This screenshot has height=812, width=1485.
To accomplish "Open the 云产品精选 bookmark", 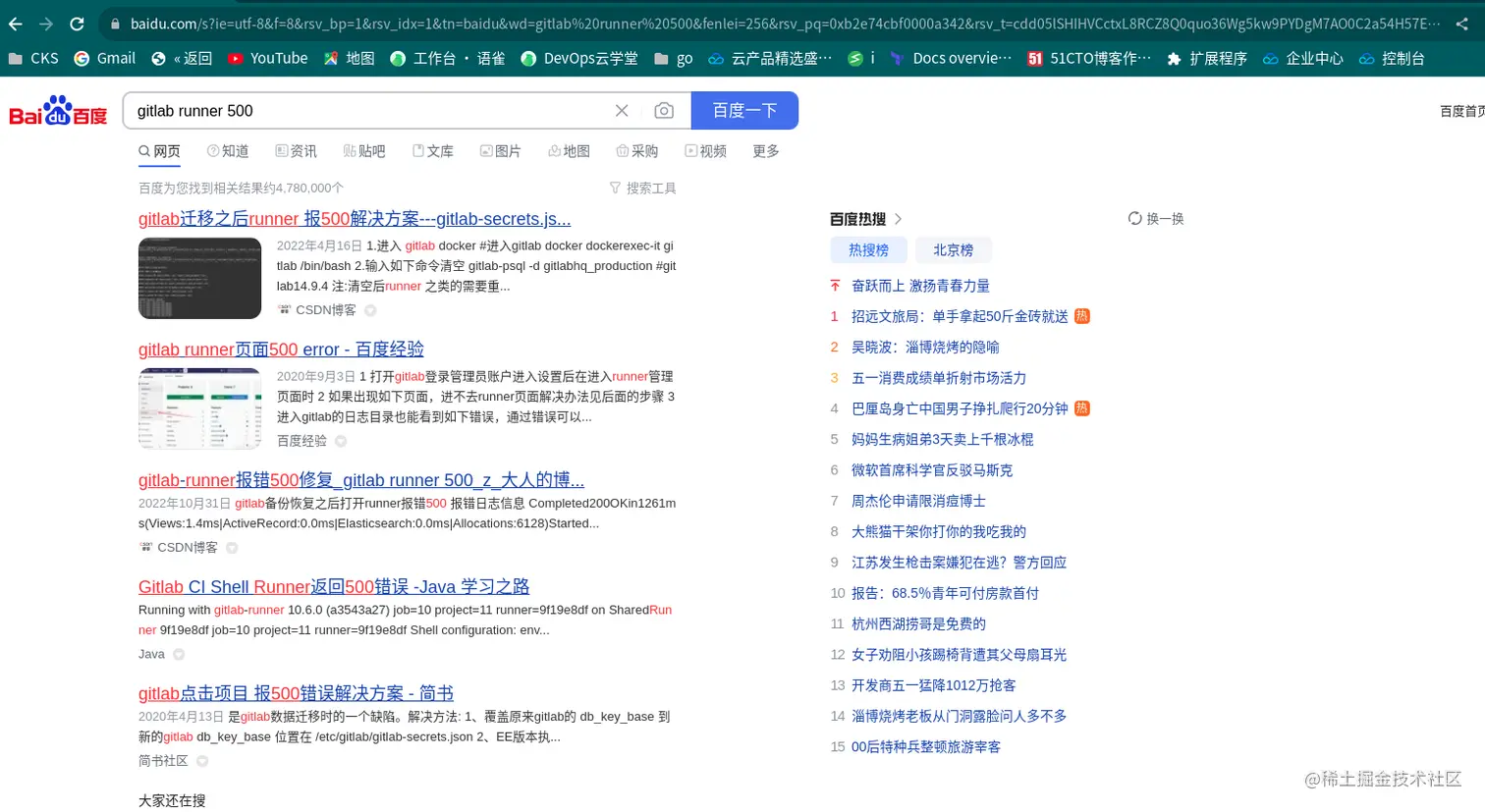I will point(769,59).
